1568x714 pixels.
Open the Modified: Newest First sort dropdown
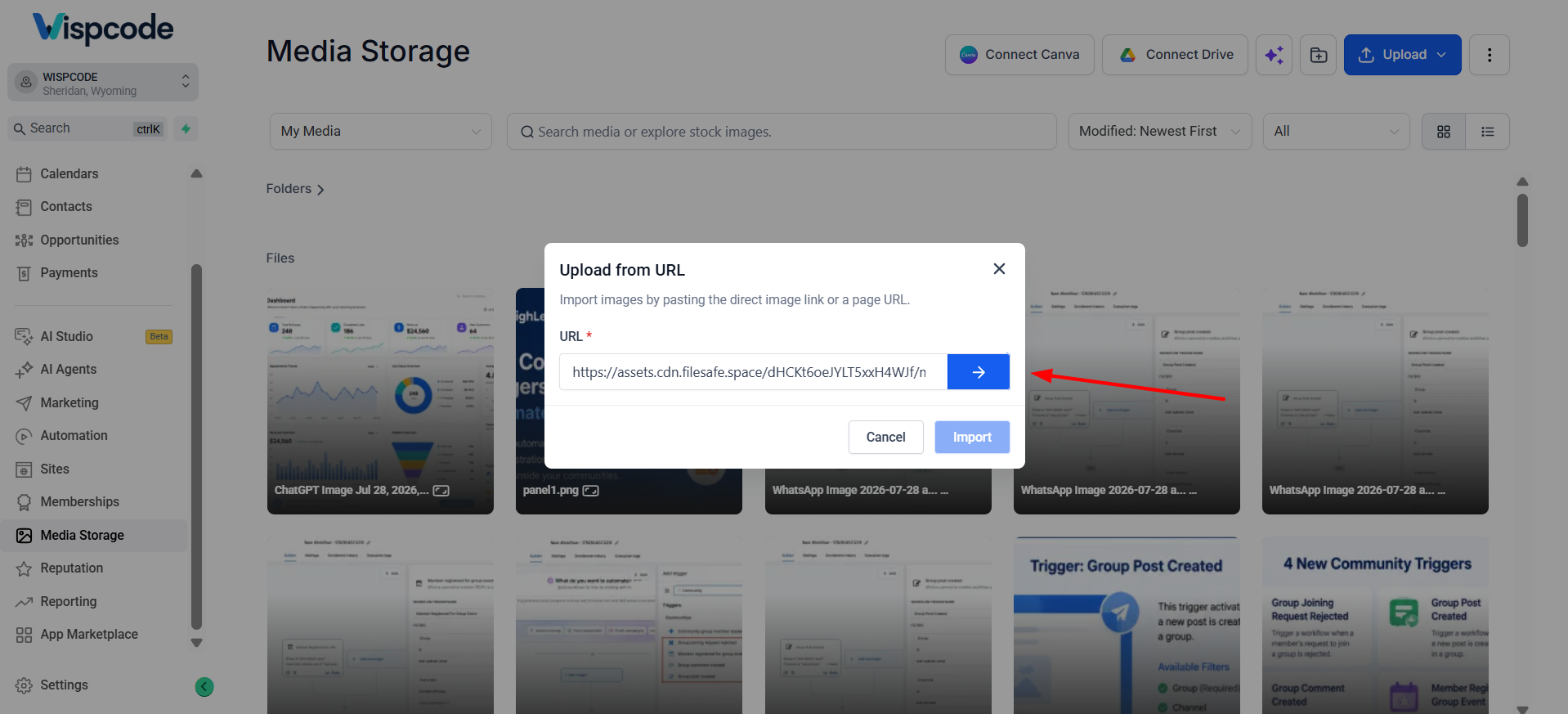point(1159,131)
